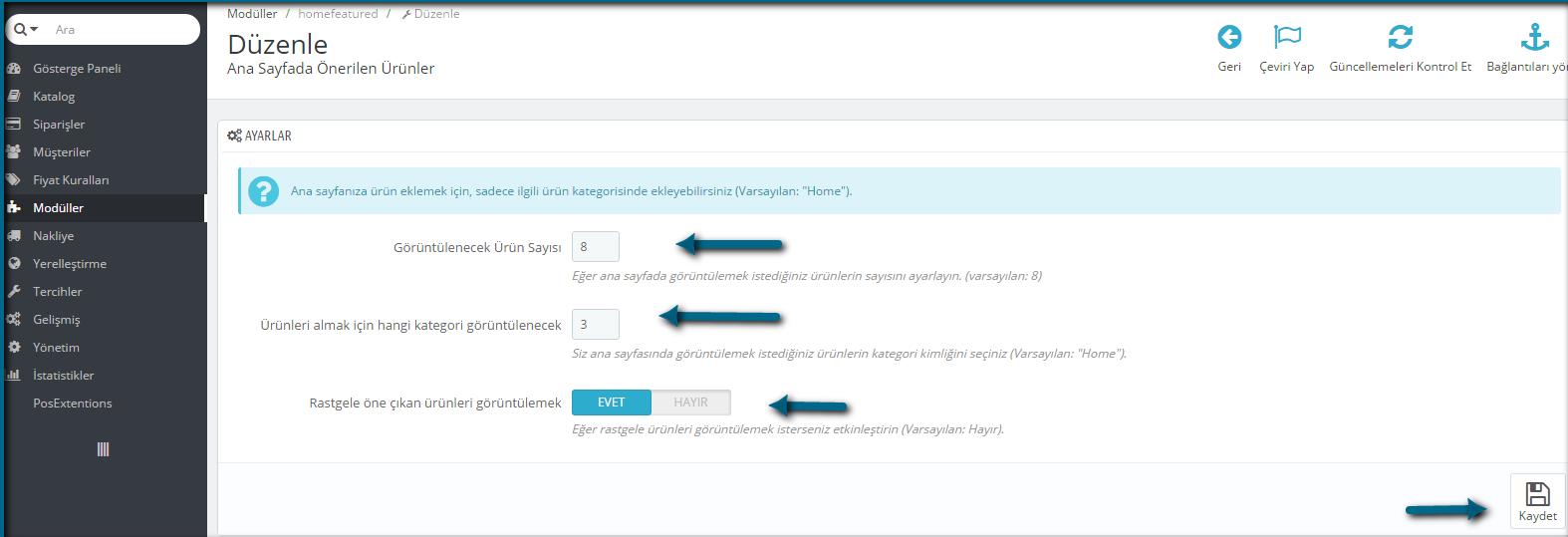
Task: Click the Tercihler wrench icon
Action: pos(14,292)
